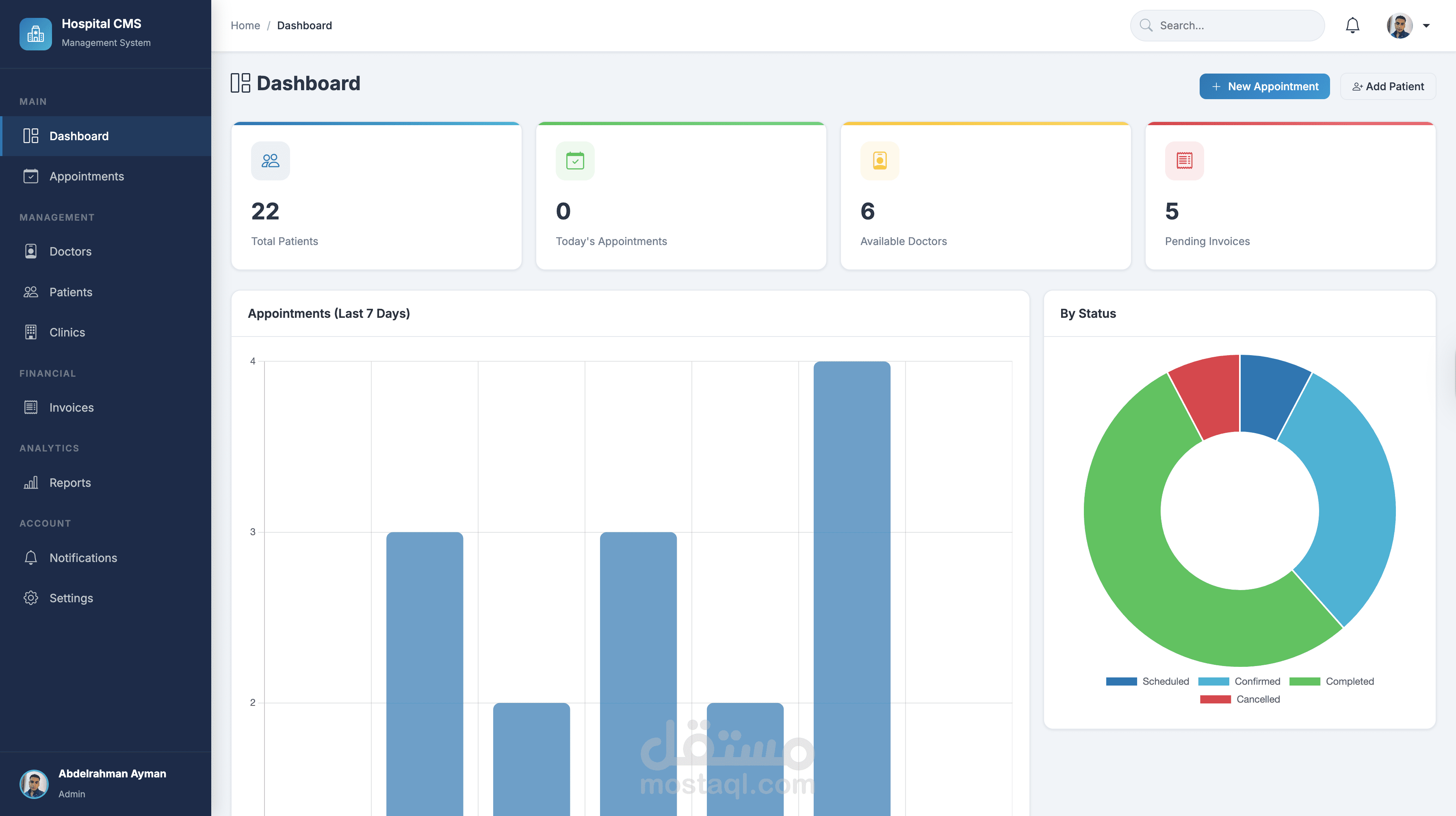Toggle the Scheduled legend swatch
The image size is (1456, 816).
click(x=1121, y=681)
